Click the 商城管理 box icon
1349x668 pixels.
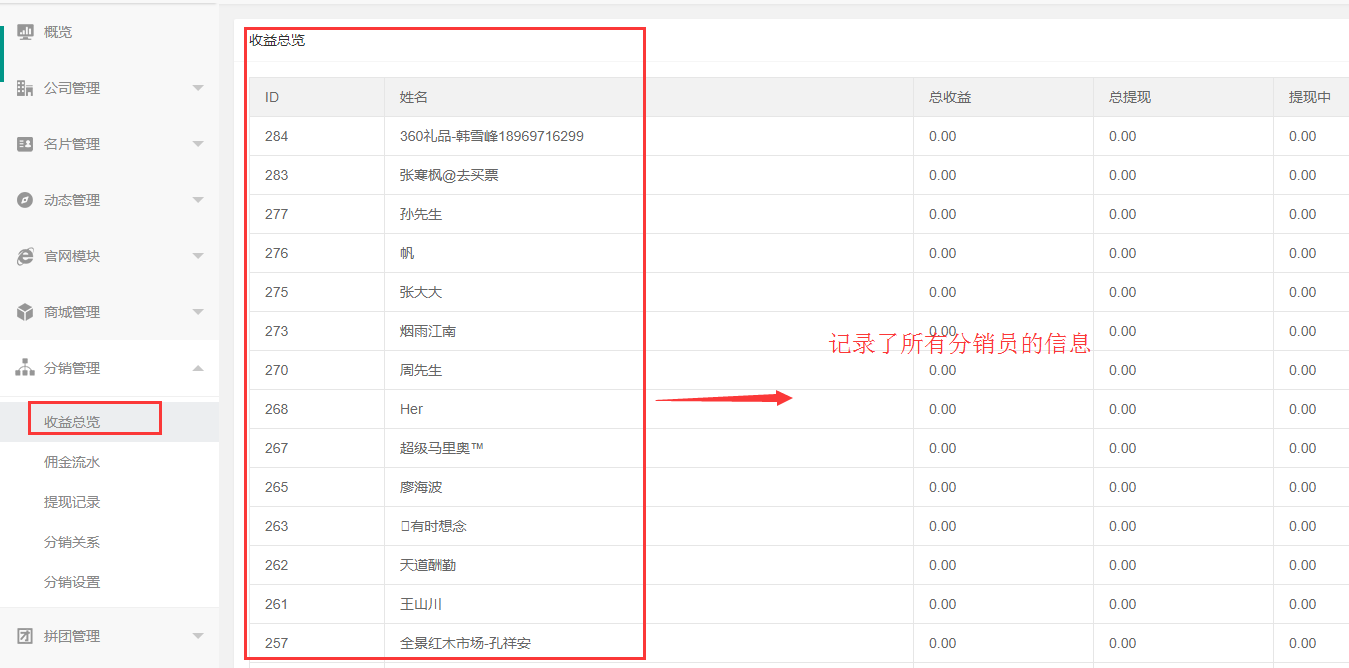pos(25,312)
